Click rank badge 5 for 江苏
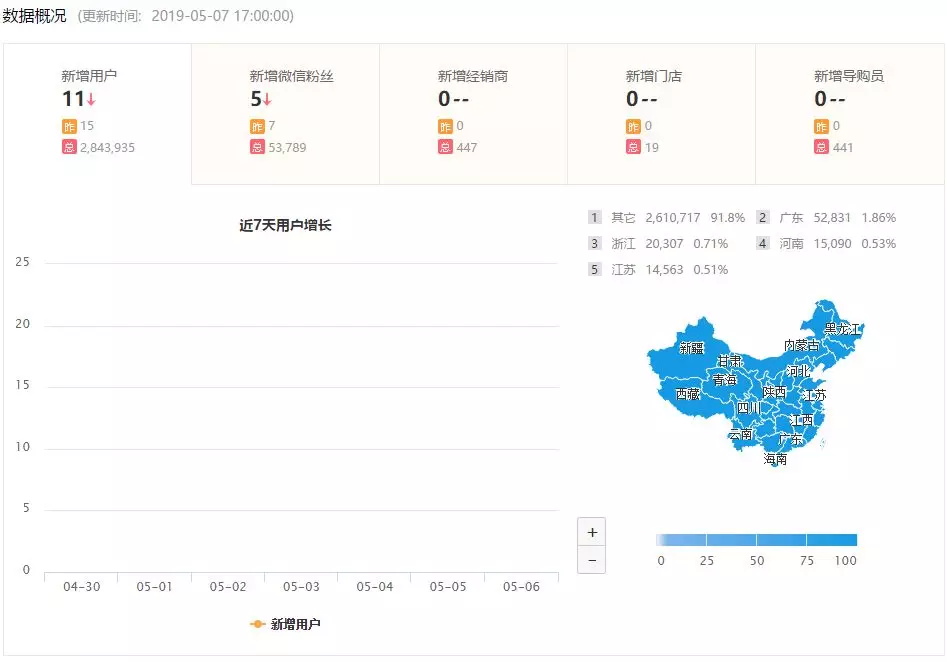Image resolution: width=947 pixels, height=662 pixels. (594, 269)
